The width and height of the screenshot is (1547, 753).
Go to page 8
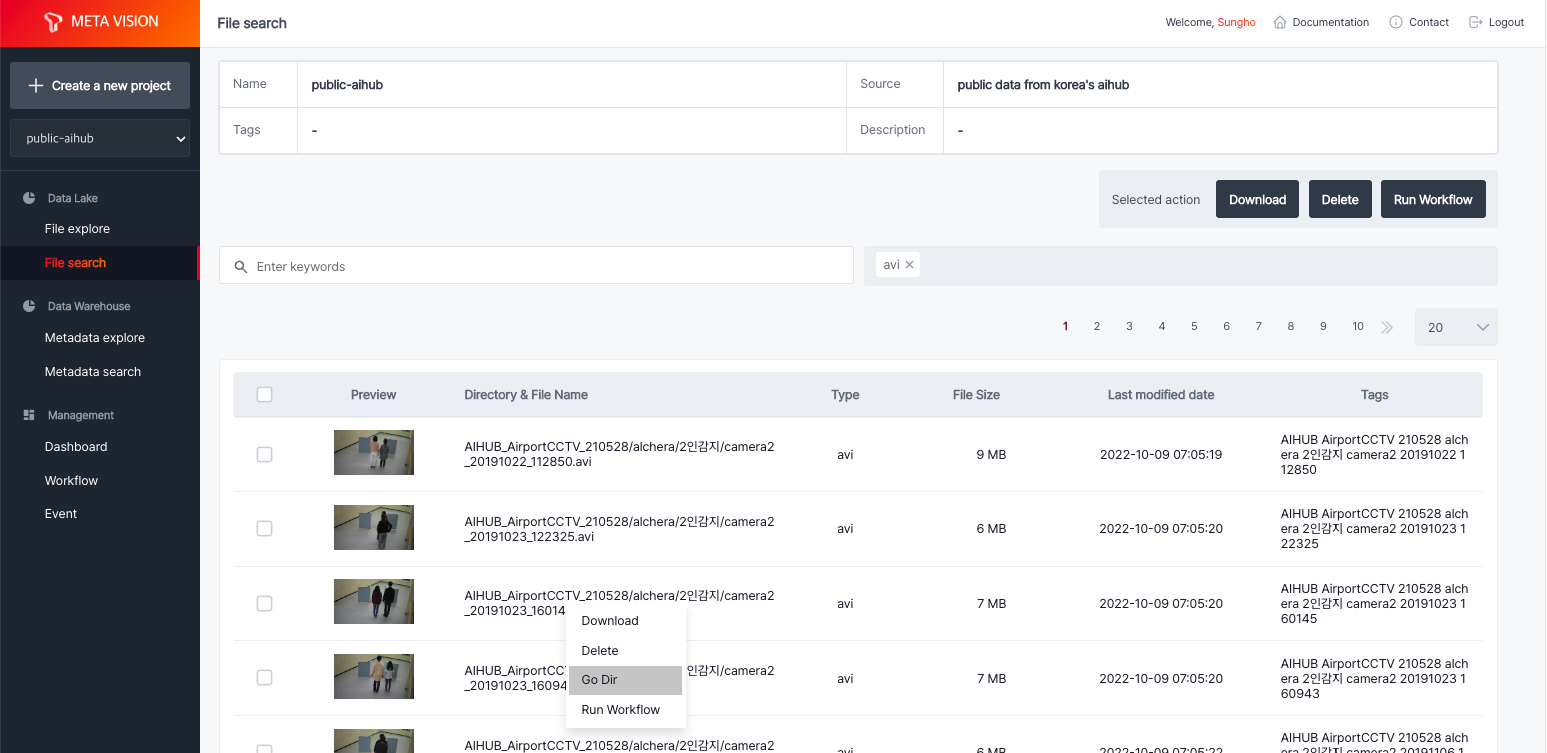(1291, 326)
